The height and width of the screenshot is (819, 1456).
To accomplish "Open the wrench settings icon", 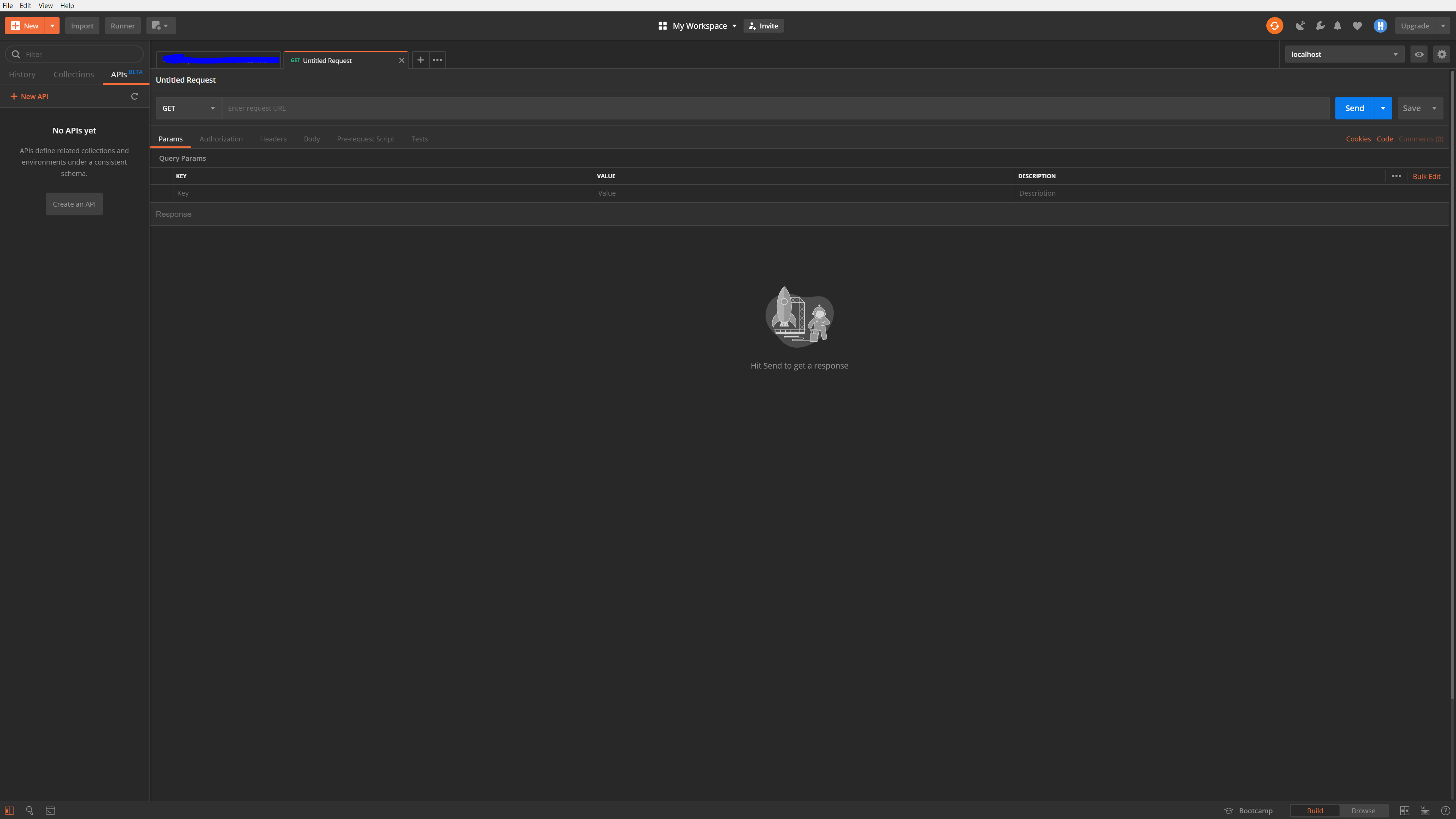I will point(1320,25).
